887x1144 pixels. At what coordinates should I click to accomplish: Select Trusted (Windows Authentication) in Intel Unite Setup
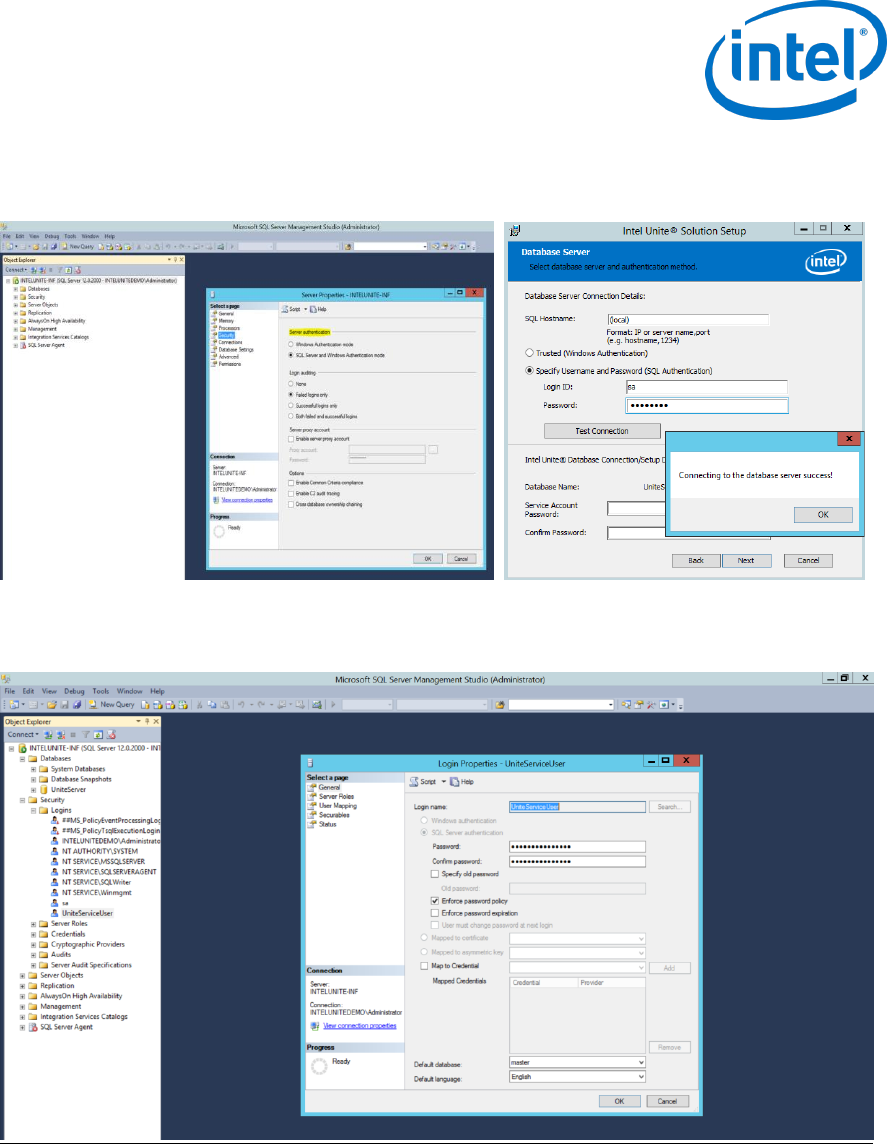coord(530,353)
